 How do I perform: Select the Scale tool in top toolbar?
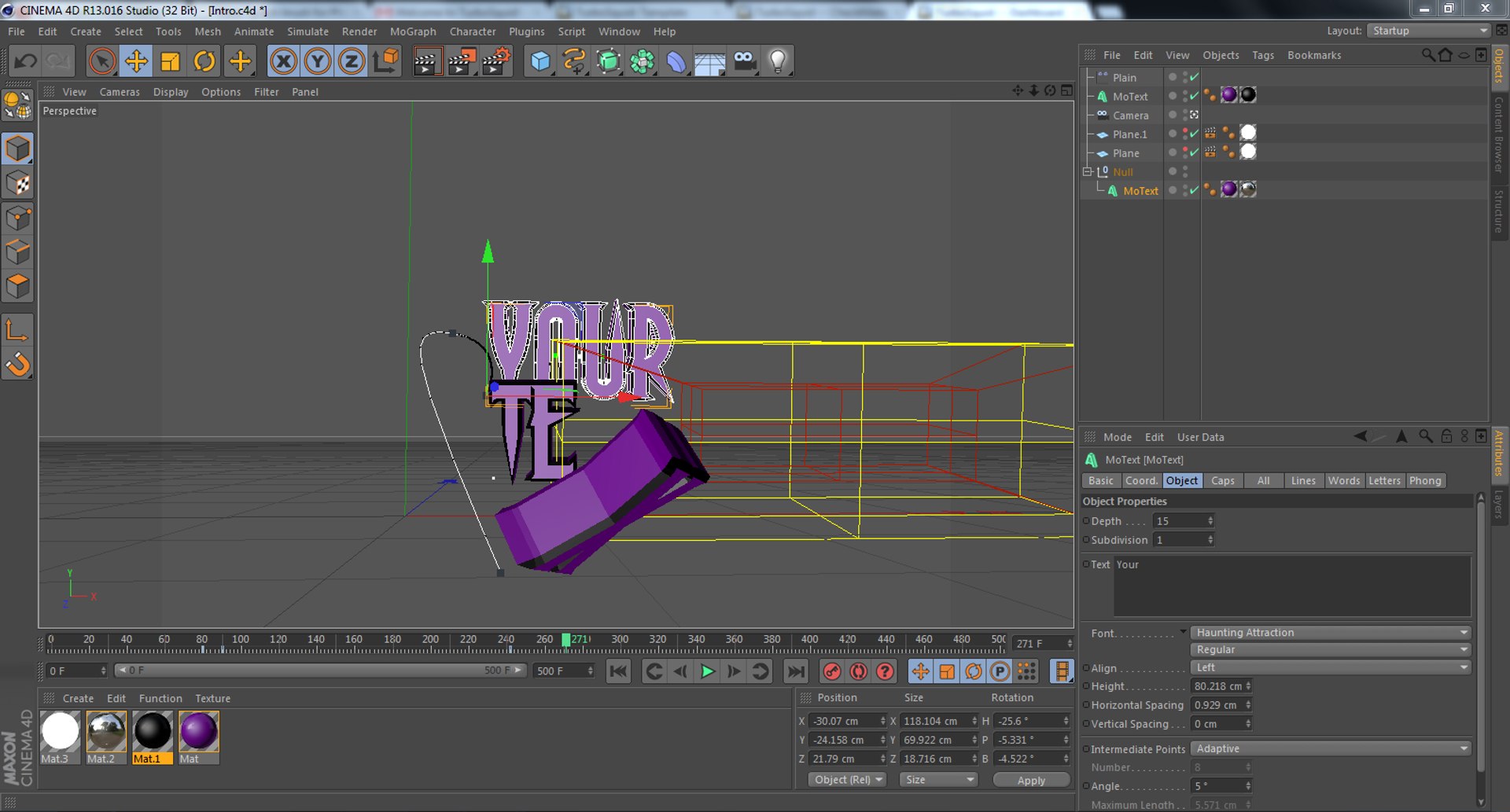pyautogui.click(x=170, y=61)
